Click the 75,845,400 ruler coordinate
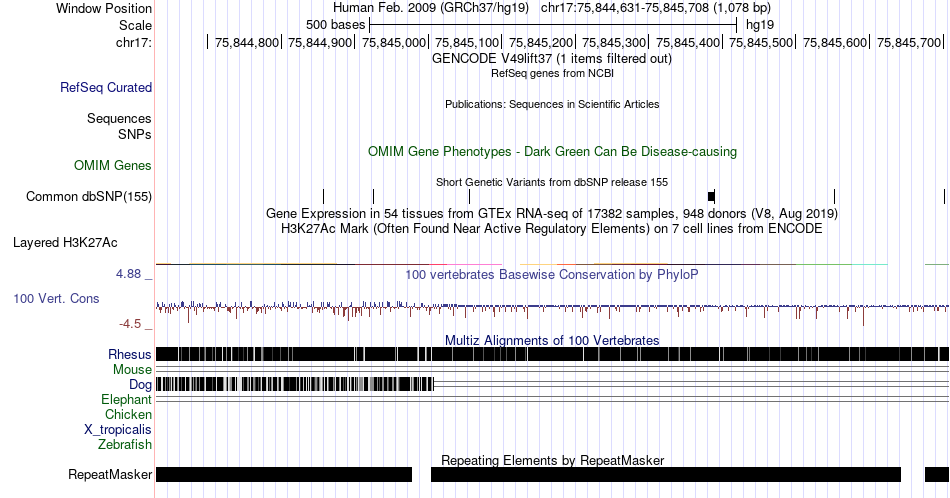 click(x=688, y=42)
